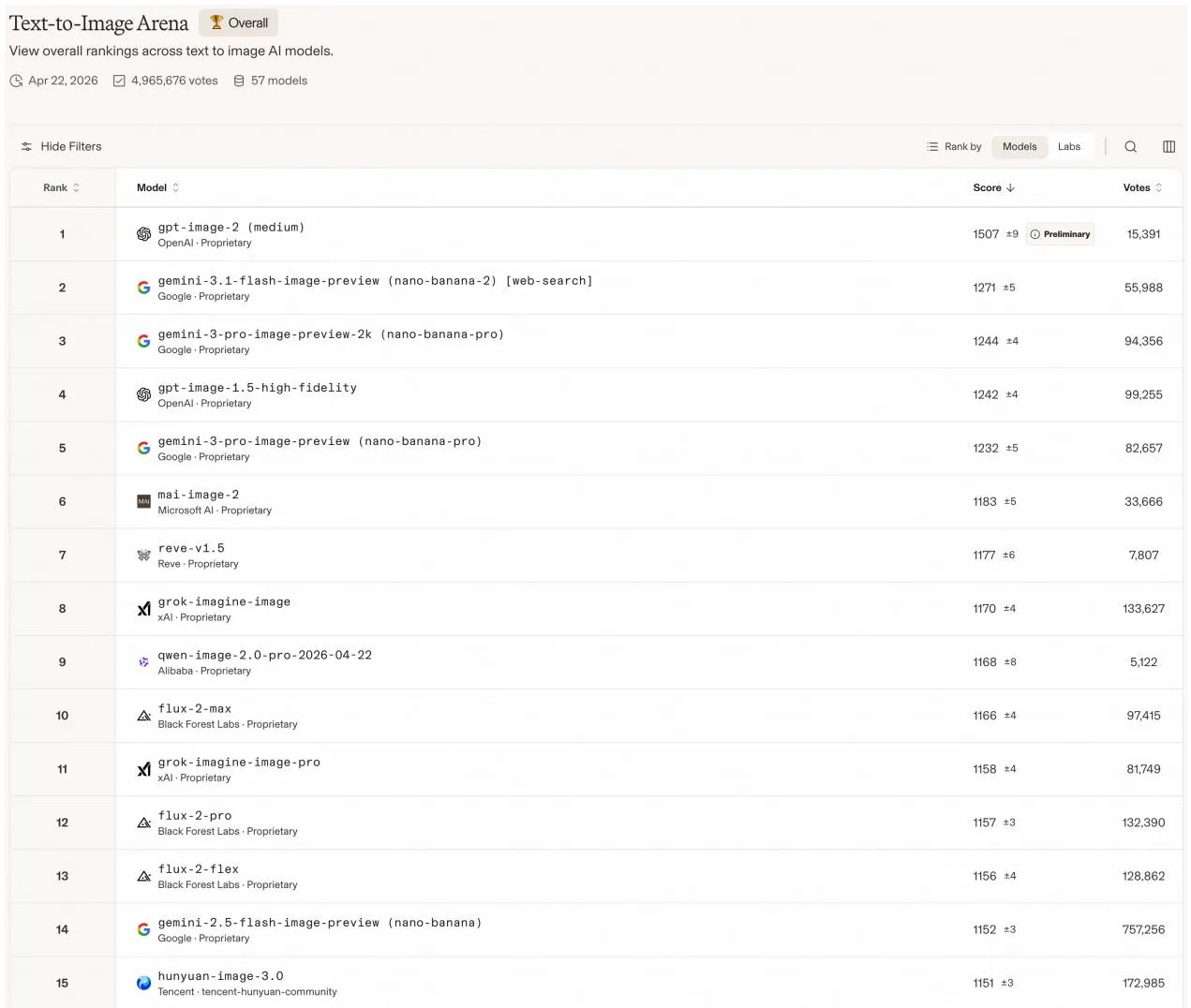Click the OpenAI logo beside gpt-image-2 (medium)
Viewport: 1191px width, 1008px height.
[x=143, y=234]
